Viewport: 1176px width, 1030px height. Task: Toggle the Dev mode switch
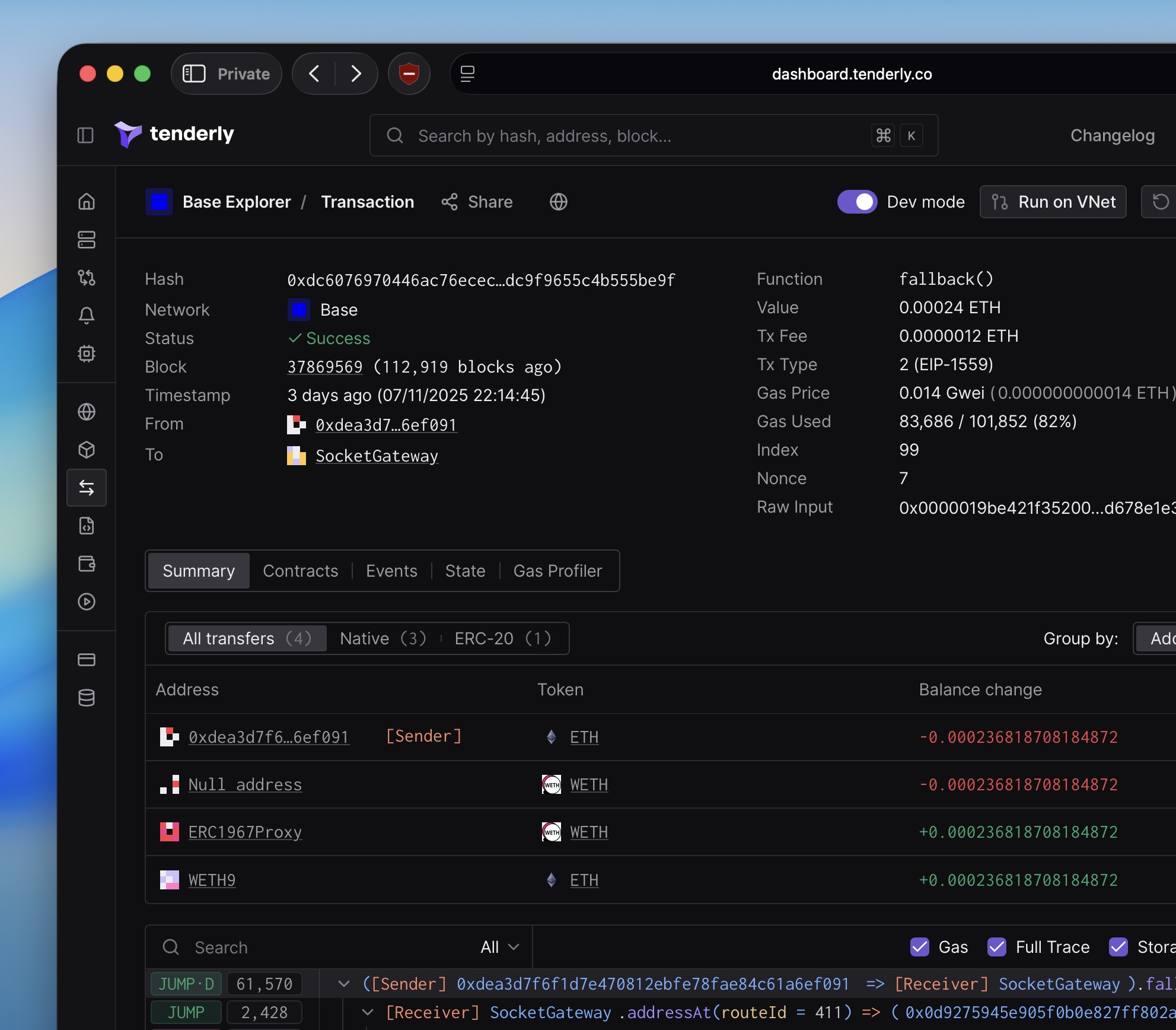click(857, 202)
